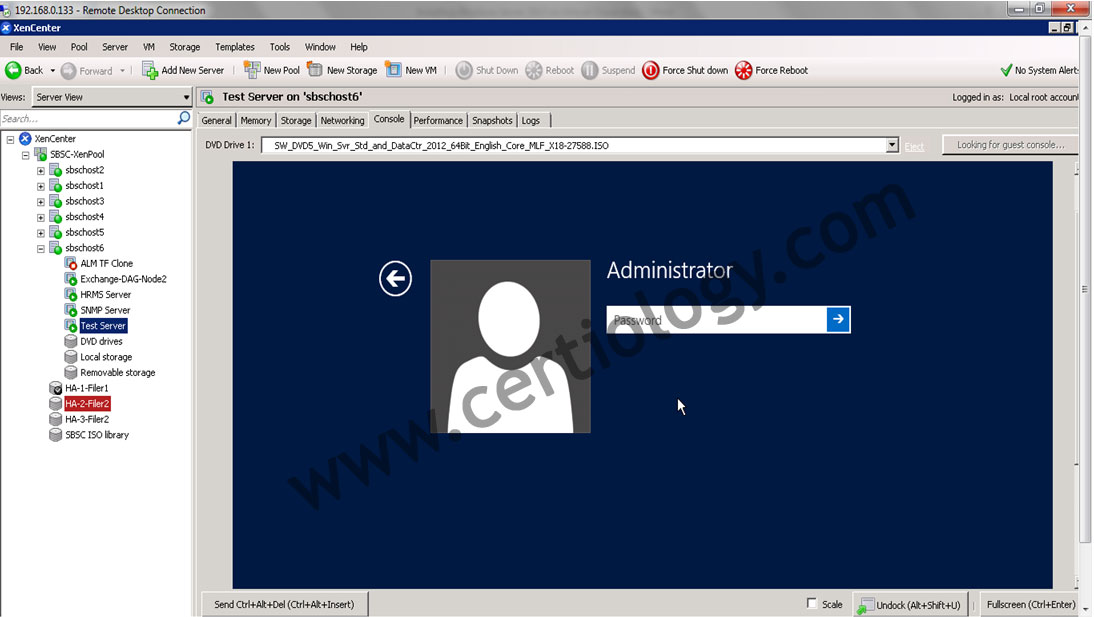Click the Password input field
Image resolution: width=1094 pixels, height=617 pixels.
(717, 320)
